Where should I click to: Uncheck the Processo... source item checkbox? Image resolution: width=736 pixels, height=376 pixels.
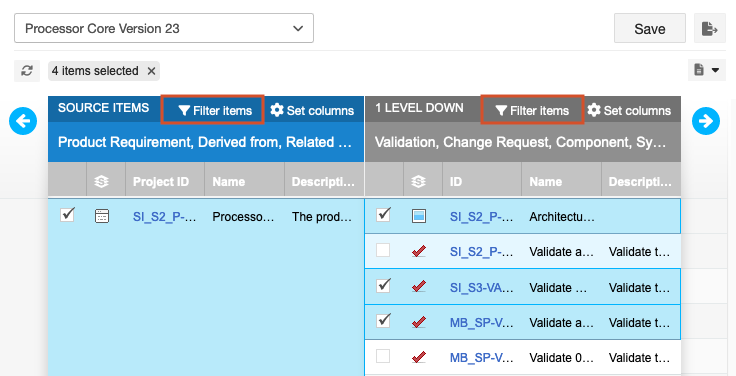tap(67, 215)
